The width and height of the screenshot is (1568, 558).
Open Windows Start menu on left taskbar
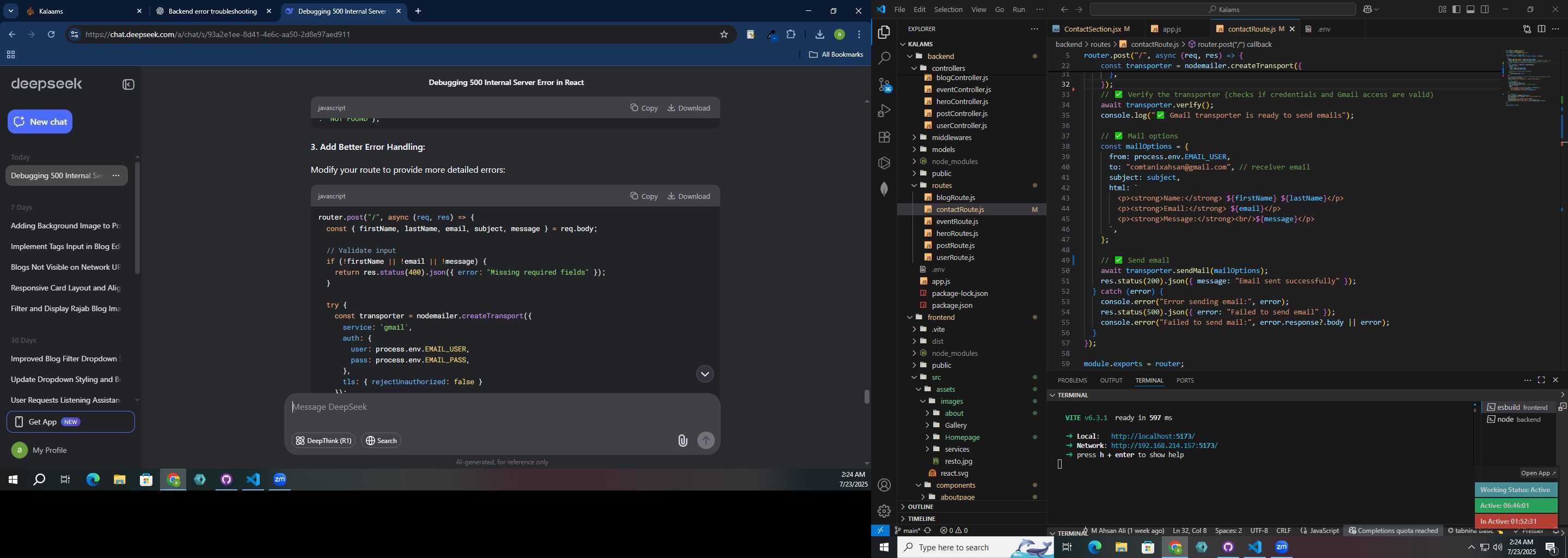(13, 480)
